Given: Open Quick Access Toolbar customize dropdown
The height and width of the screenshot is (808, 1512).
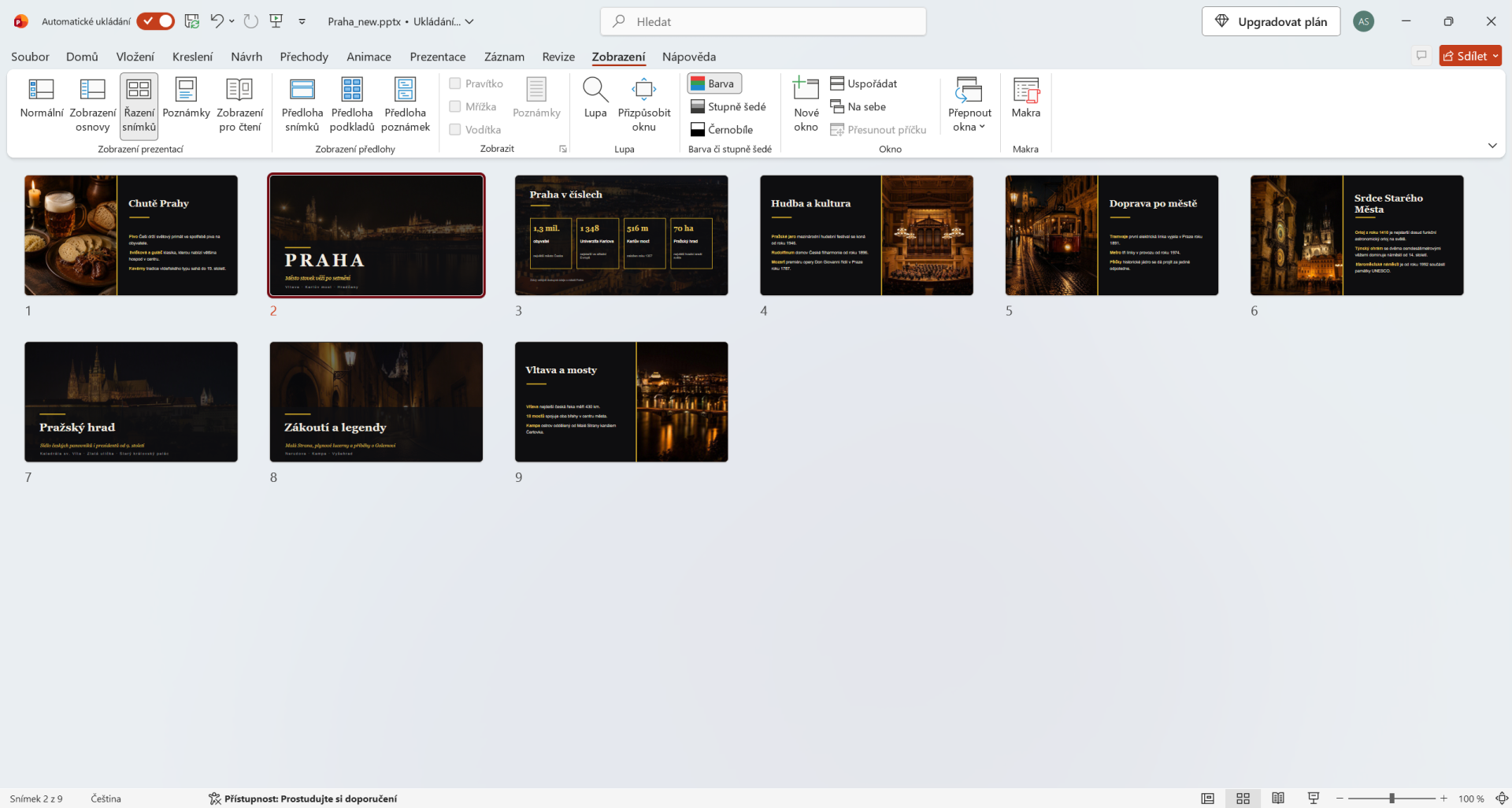Looking at the screenshot, I should pos(302,21).
